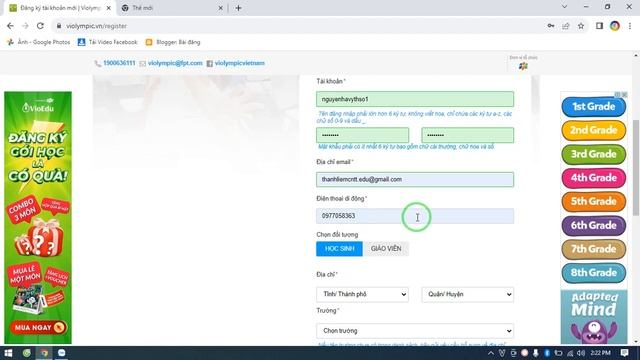
Task: Open Chrome from the Windows taskbar
Action: click(x=44, y=353)
